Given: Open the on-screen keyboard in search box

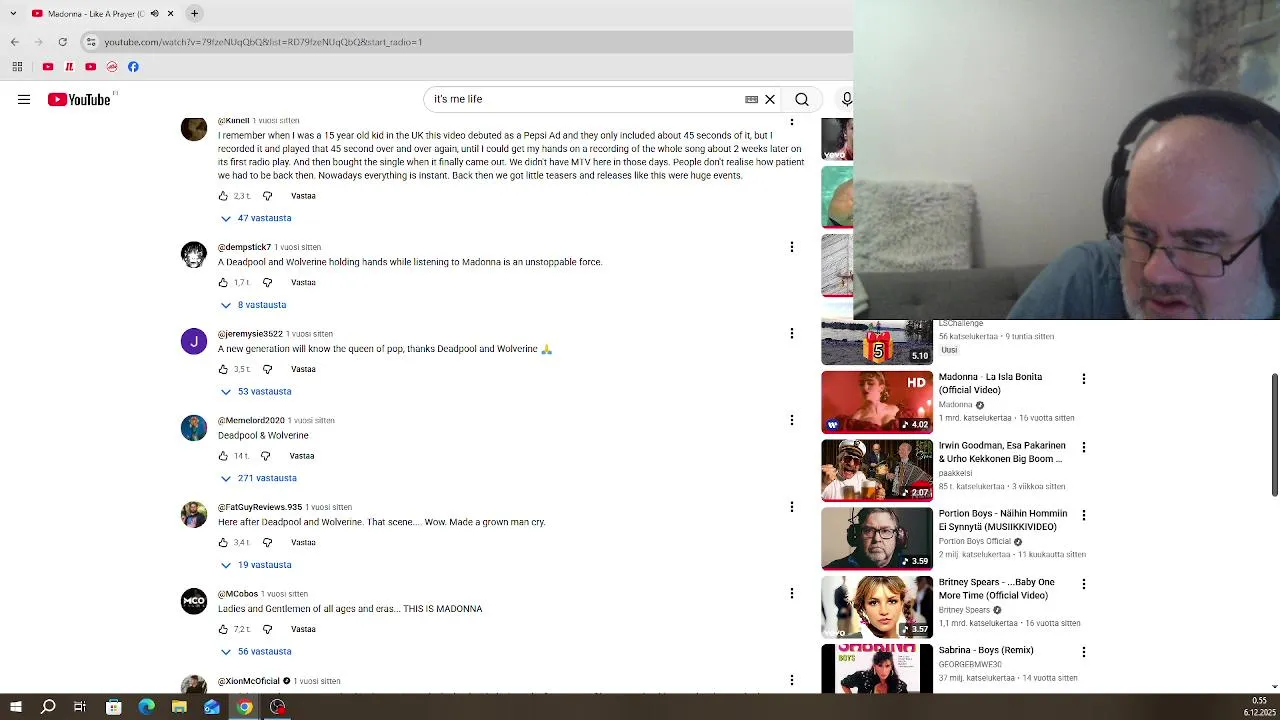Looking at the screenshot, I should 751,99.
